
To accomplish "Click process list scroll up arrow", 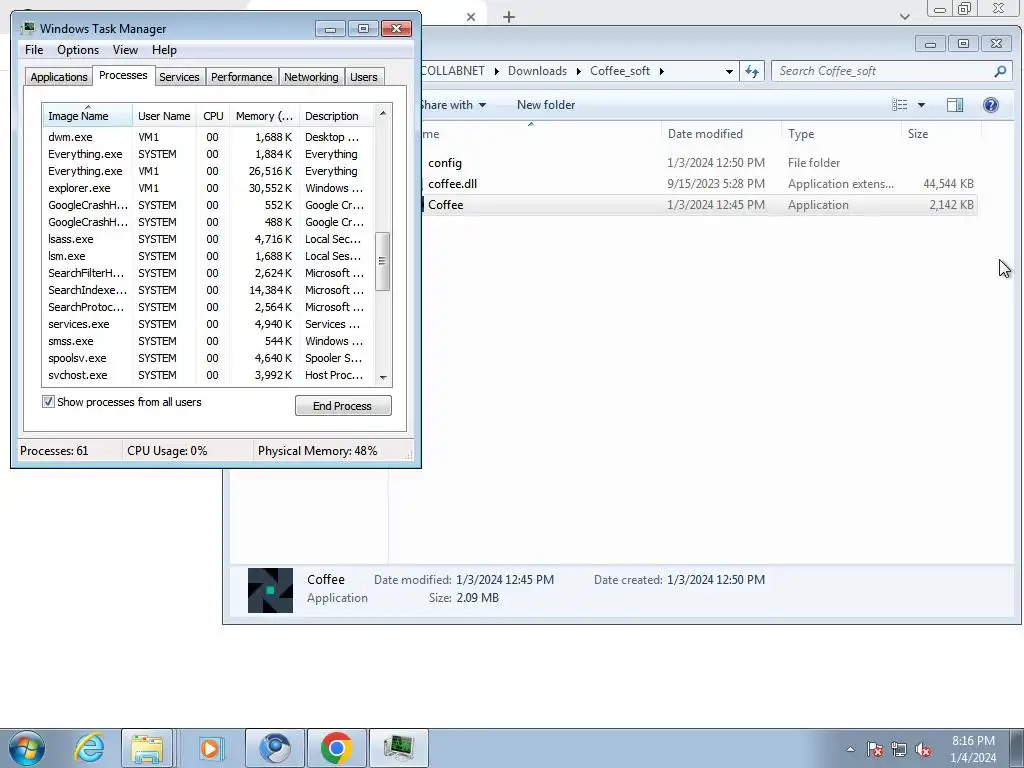I will click(x=383, y=113).
